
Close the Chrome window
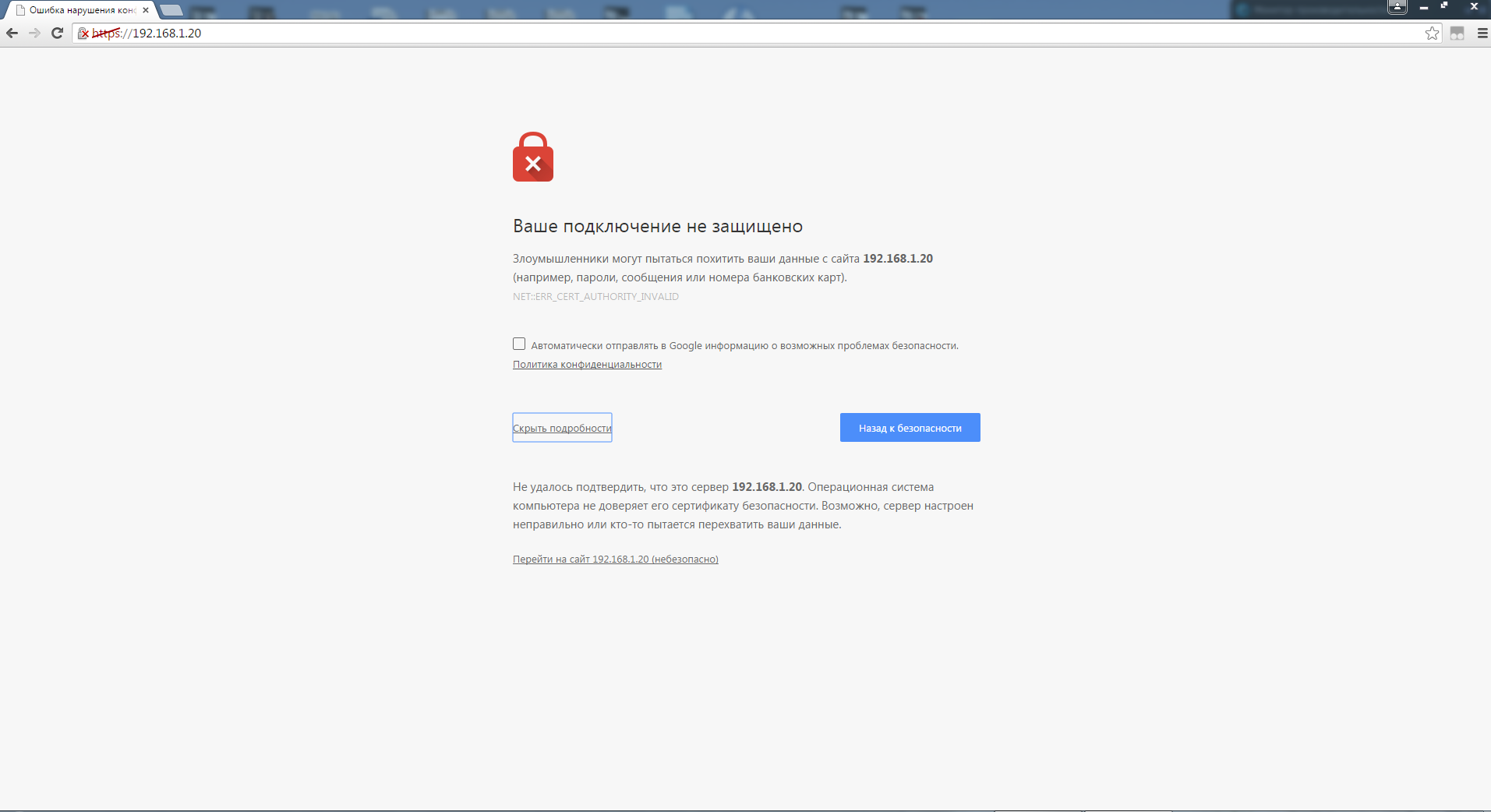(1473, 6)
